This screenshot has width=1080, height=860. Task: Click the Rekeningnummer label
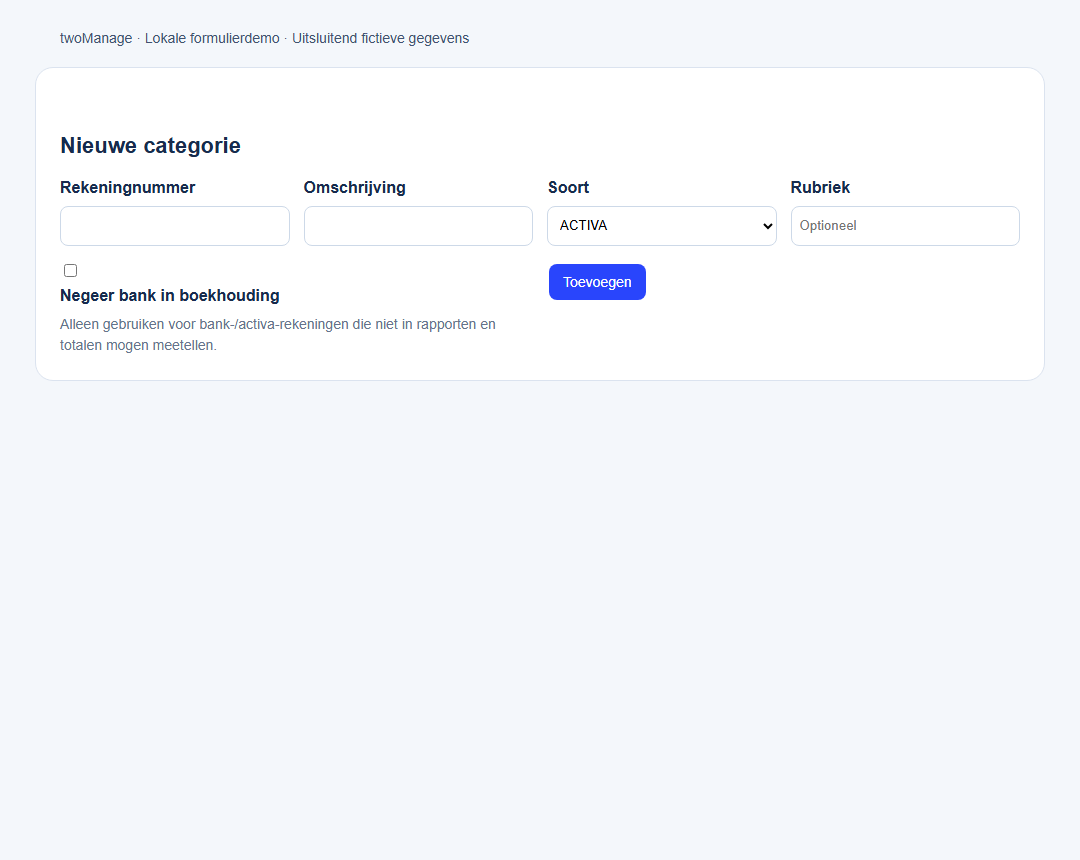pos(127,187)
